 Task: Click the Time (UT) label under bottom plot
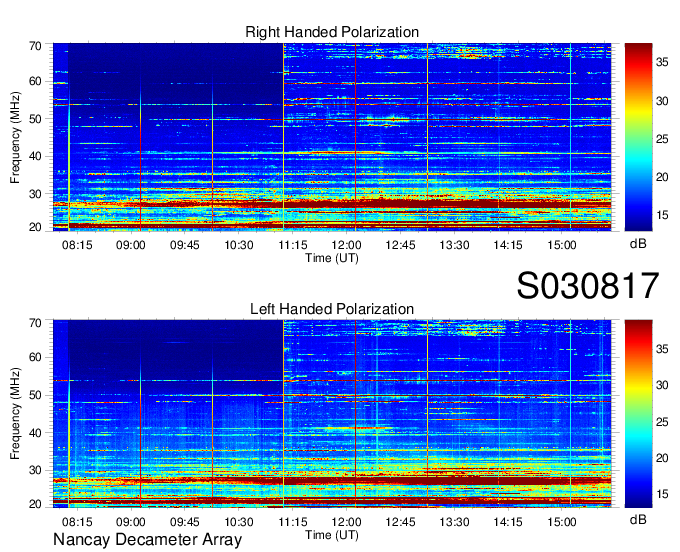[332, 535]
